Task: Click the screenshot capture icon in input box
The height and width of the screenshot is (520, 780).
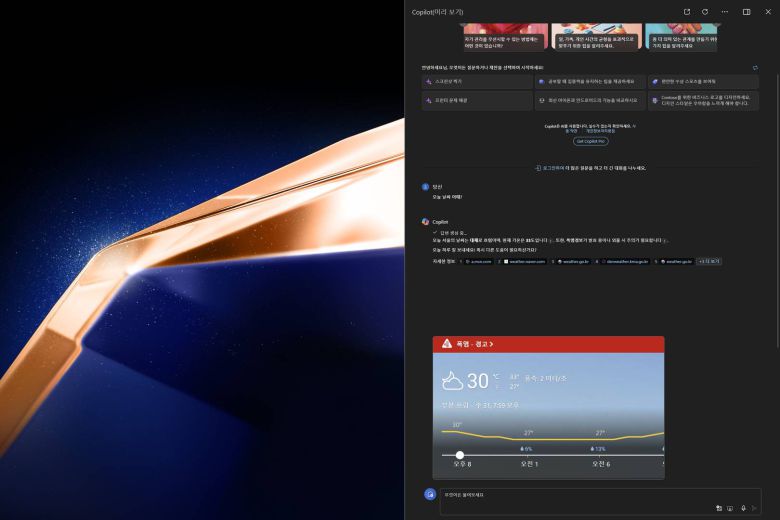Action: [x=730, y=508]
